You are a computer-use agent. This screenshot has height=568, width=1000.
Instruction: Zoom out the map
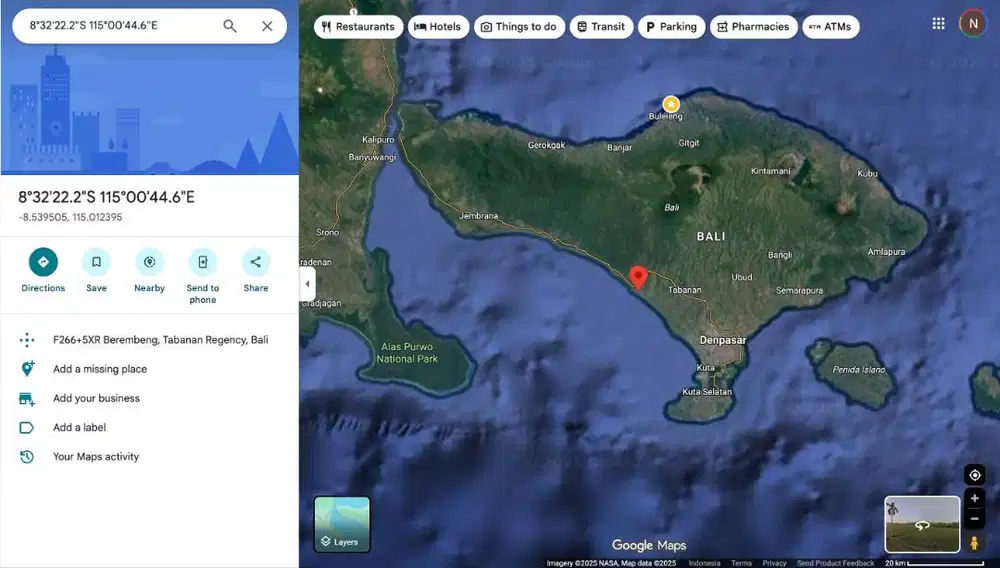(974, 519)
